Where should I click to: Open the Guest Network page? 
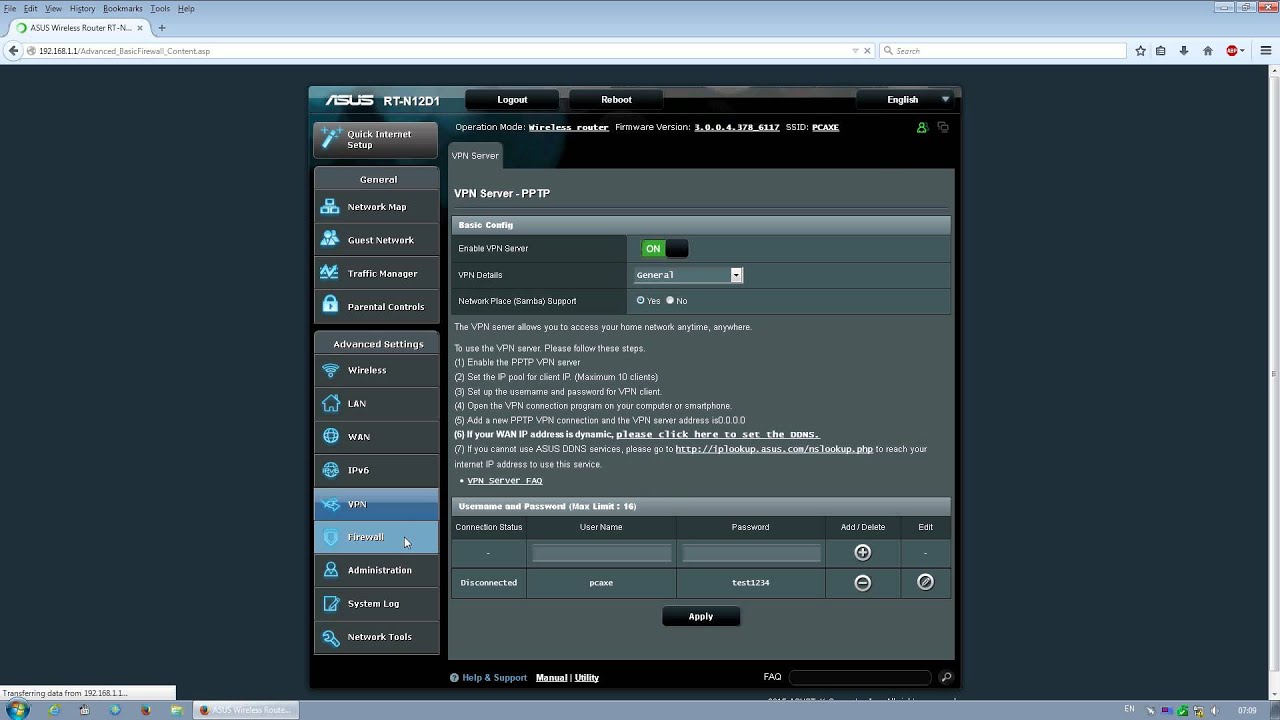click(376, 240)
